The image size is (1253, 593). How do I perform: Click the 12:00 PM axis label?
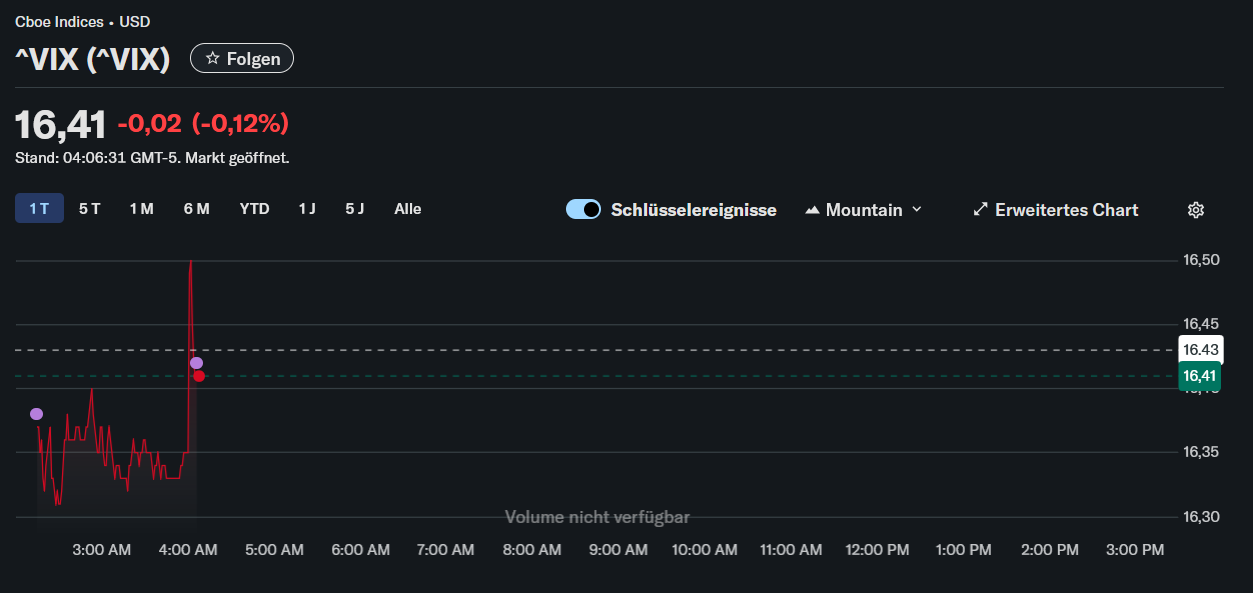pyautogui.click(x=877, y=550)
